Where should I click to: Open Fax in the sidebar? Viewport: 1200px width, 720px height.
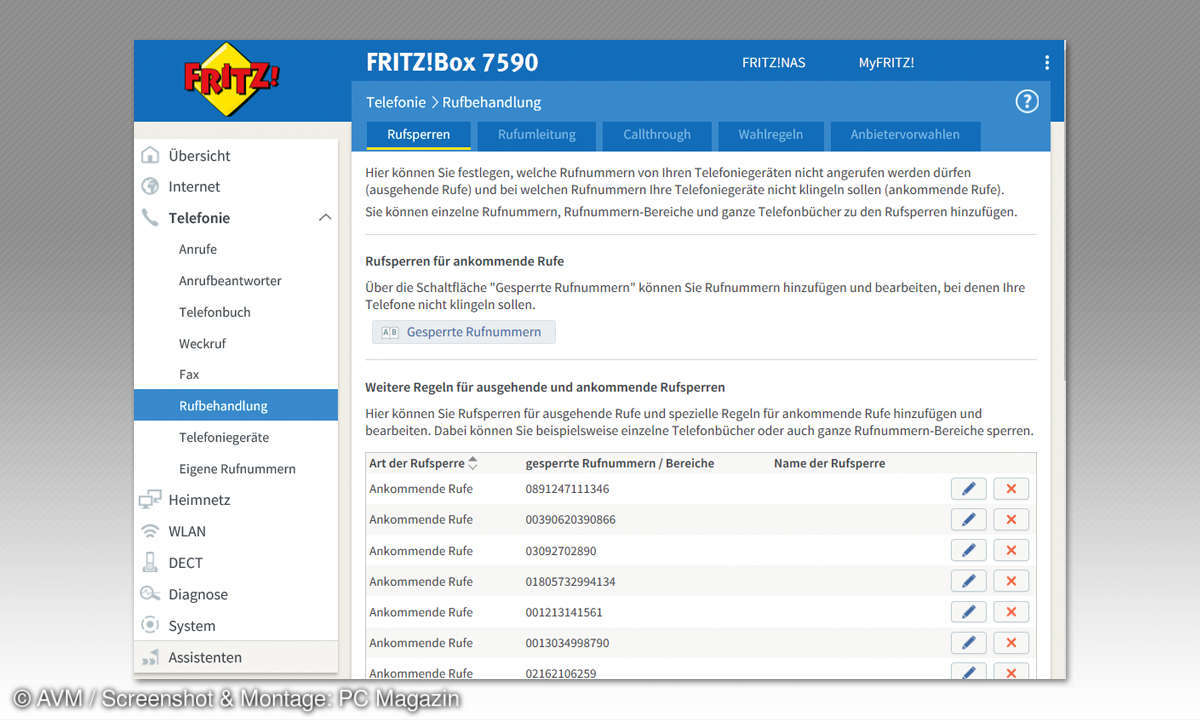(189, 374)
